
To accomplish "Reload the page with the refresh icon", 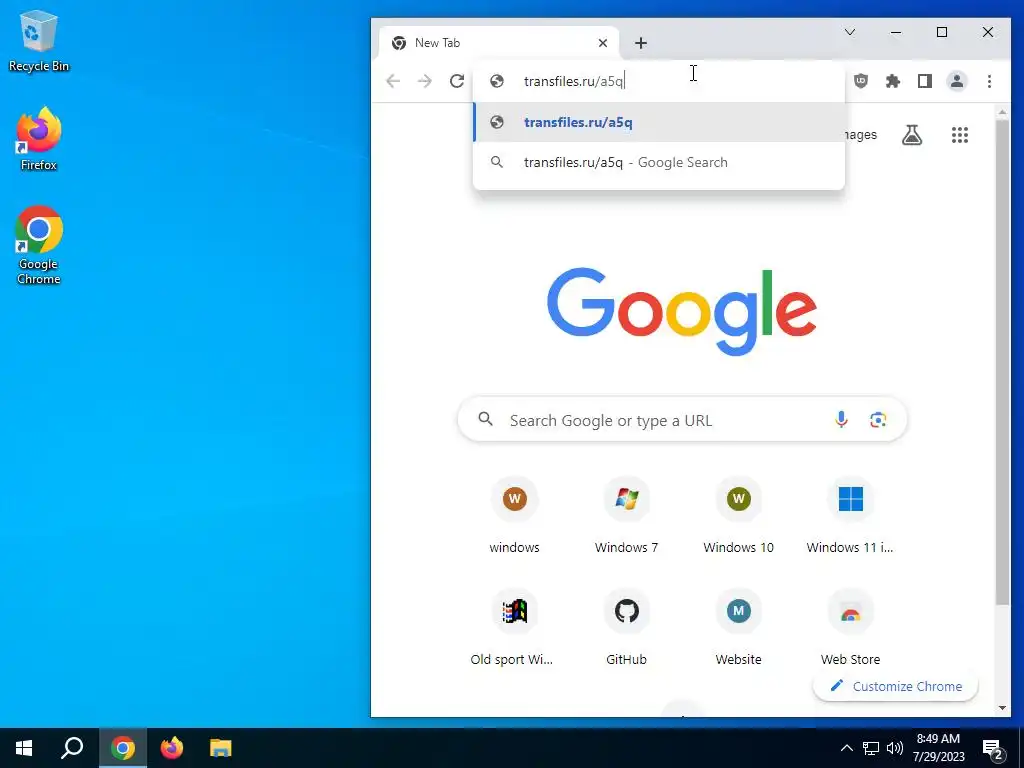I will 456,81.
